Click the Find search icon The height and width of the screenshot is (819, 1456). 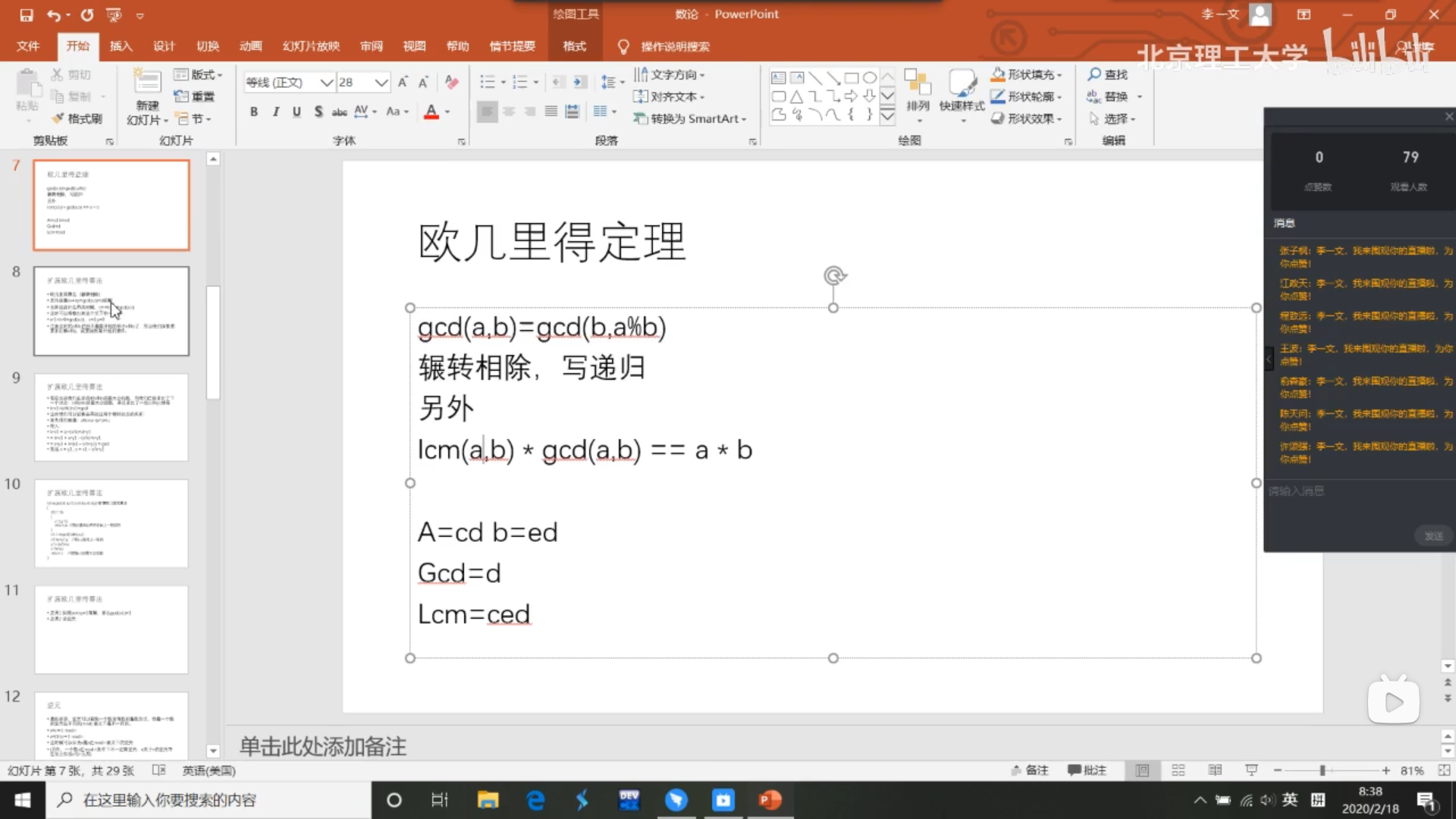(x=1094, y=74)
